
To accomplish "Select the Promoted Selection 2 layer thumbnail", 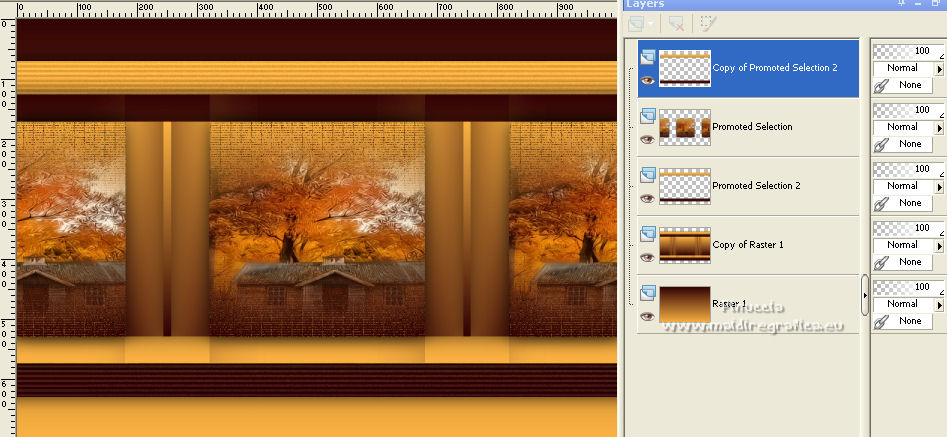I will click(x=685, y=187).
